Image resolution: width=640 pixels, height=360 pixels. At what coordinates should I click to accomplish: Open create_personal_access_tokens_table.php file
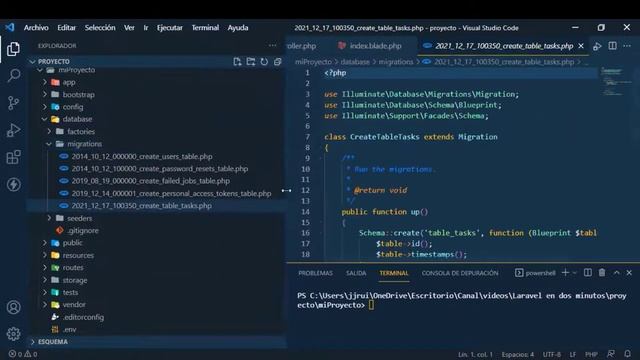click(171, 193)
